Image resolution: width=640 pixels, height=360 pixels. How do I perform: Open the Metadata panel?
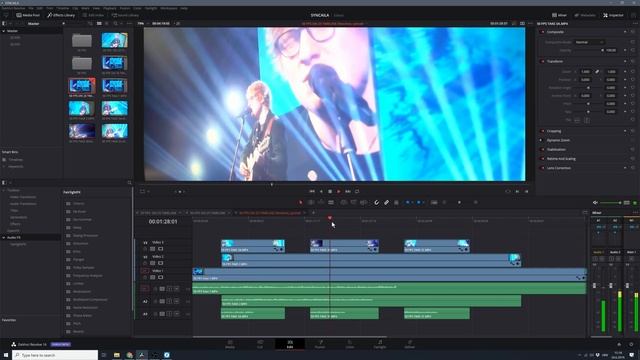click(x=585, y=15)
